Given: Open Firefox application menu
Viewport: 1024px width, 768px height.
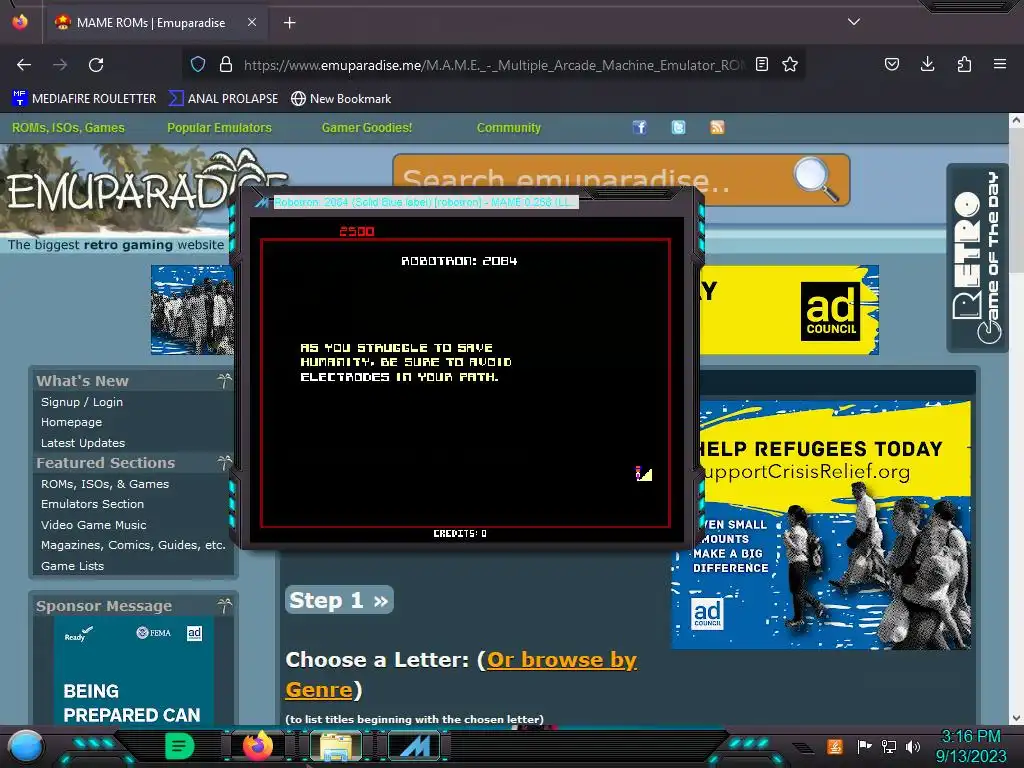Looking at the screenshot, I should (999, 64).
